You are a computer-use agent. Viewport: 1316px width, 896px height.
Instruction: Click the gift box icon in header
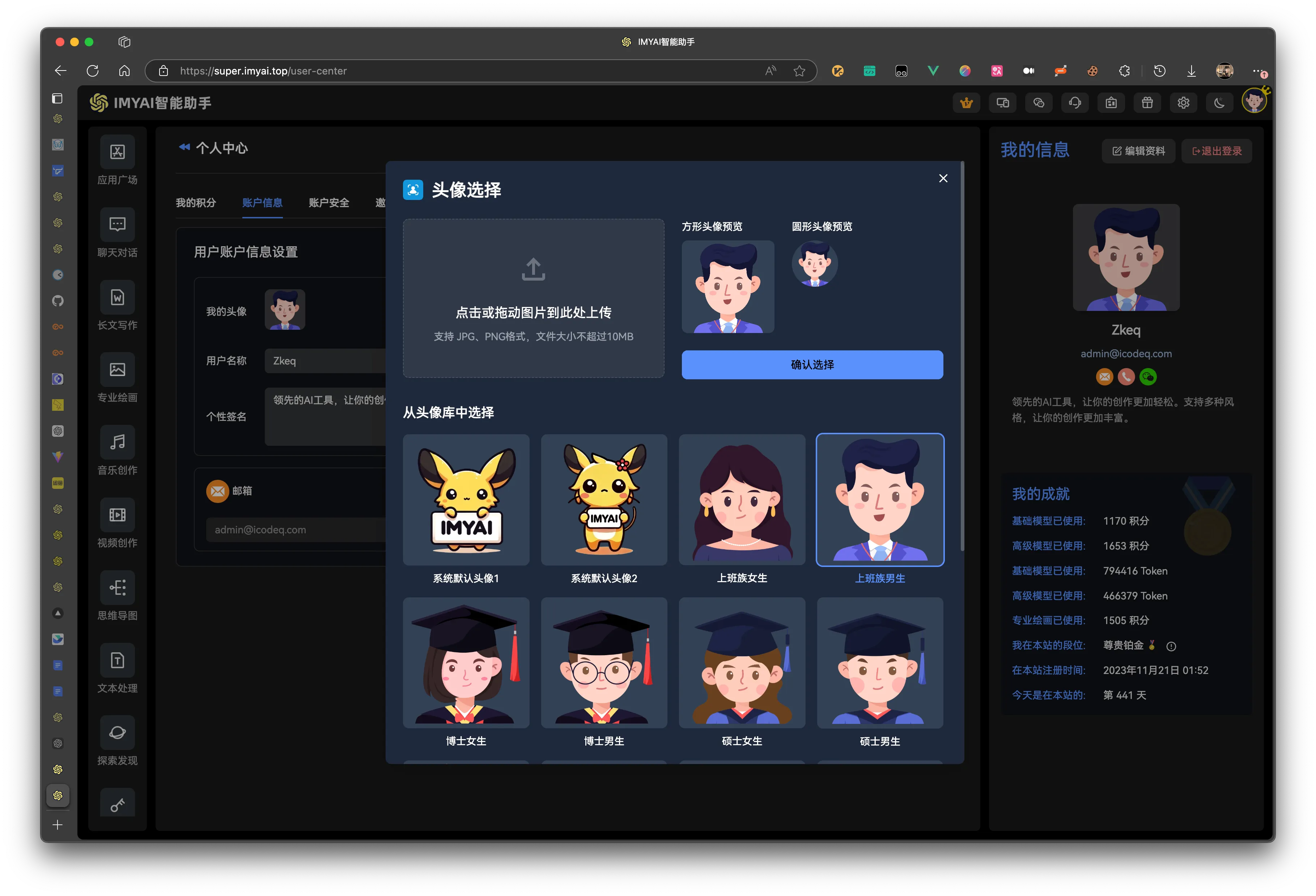click(x=1147, y=102)
